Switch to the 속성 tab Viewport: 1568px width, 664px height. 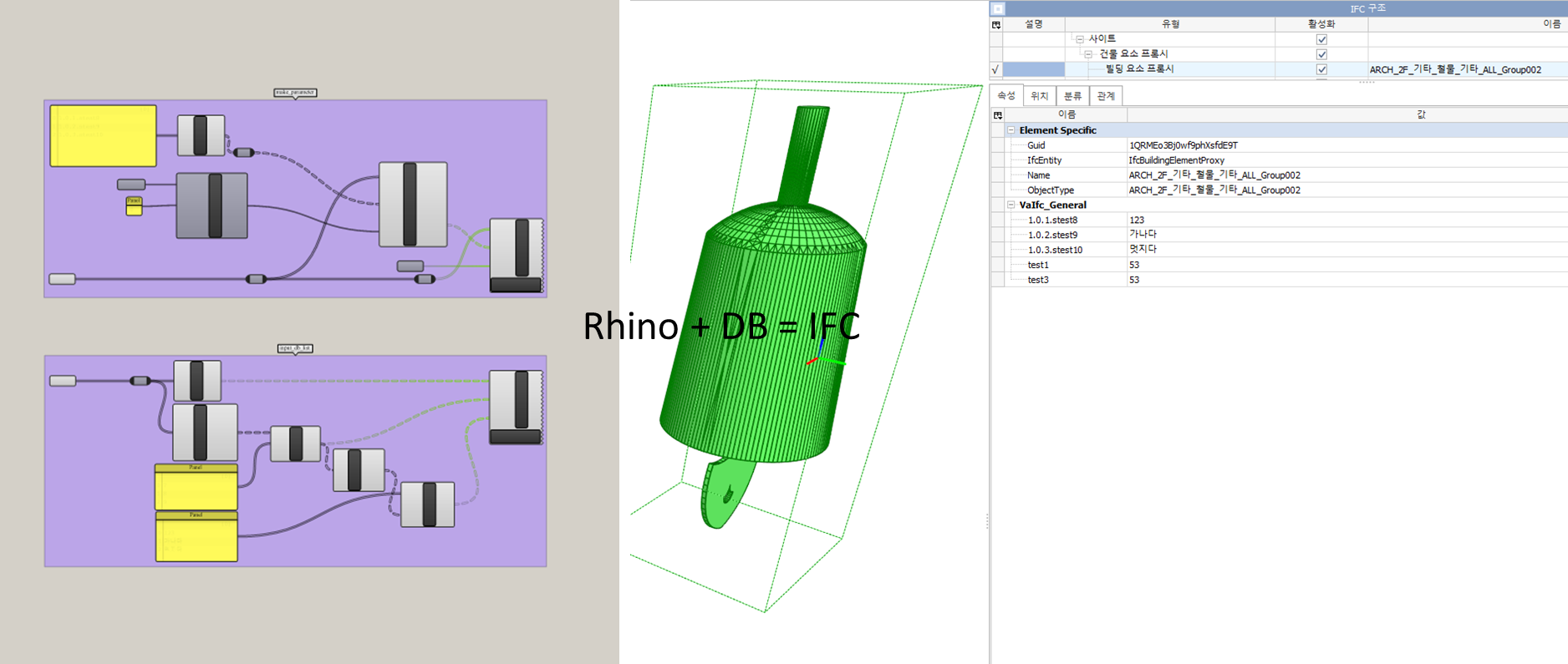1006,96
